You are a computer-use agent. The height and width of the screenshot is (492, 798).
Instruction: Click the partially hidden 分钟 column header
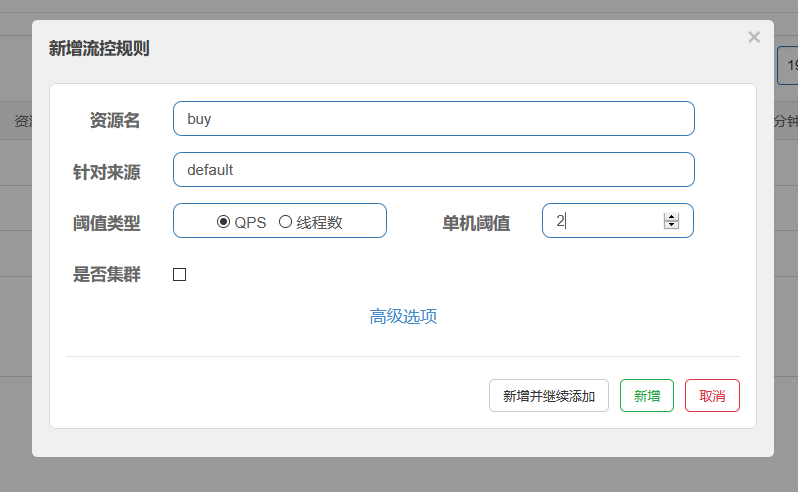coord(784,121)
